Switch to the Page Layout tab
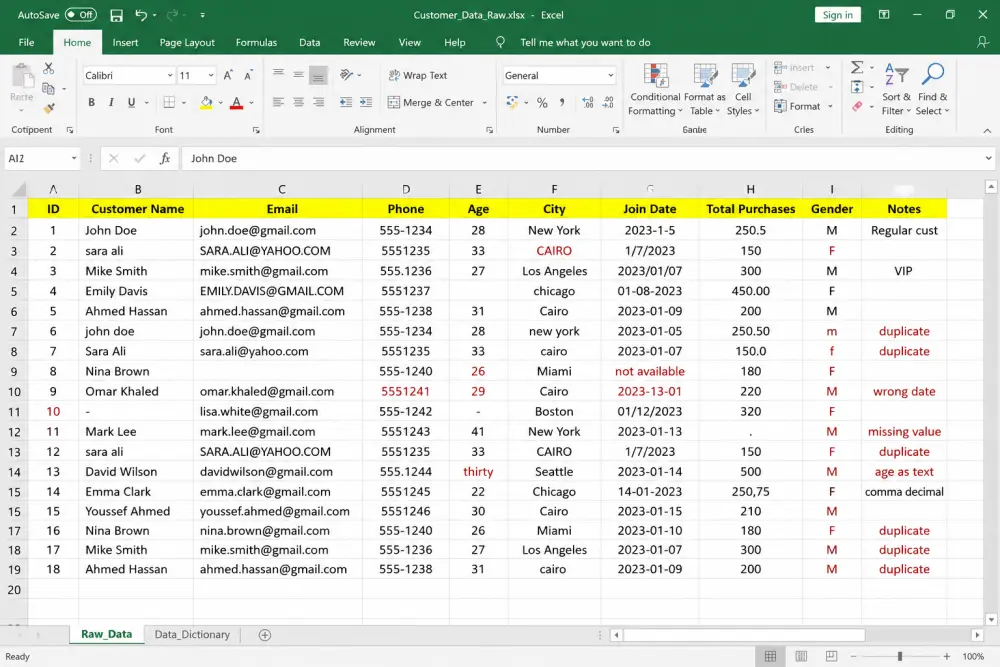This screenshot has height=667, width=1000. click(187, 43)
